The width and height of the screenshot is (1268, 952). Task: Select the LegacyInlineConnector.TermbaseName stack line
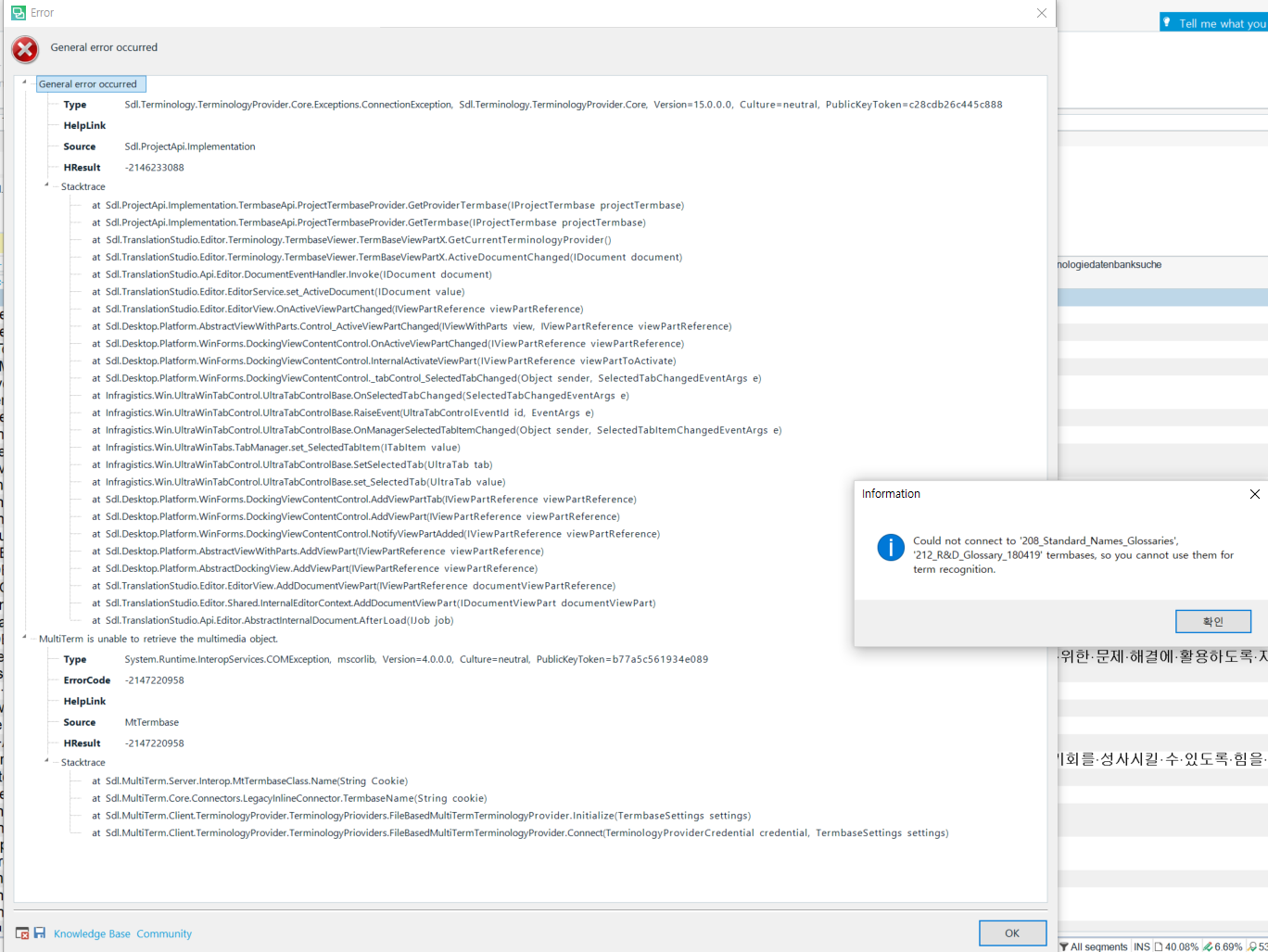289,798
